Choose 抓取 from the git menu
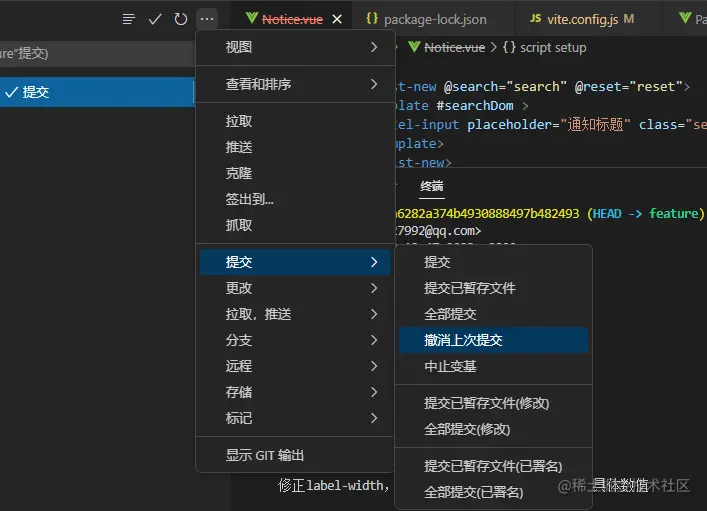 (295, 226)
